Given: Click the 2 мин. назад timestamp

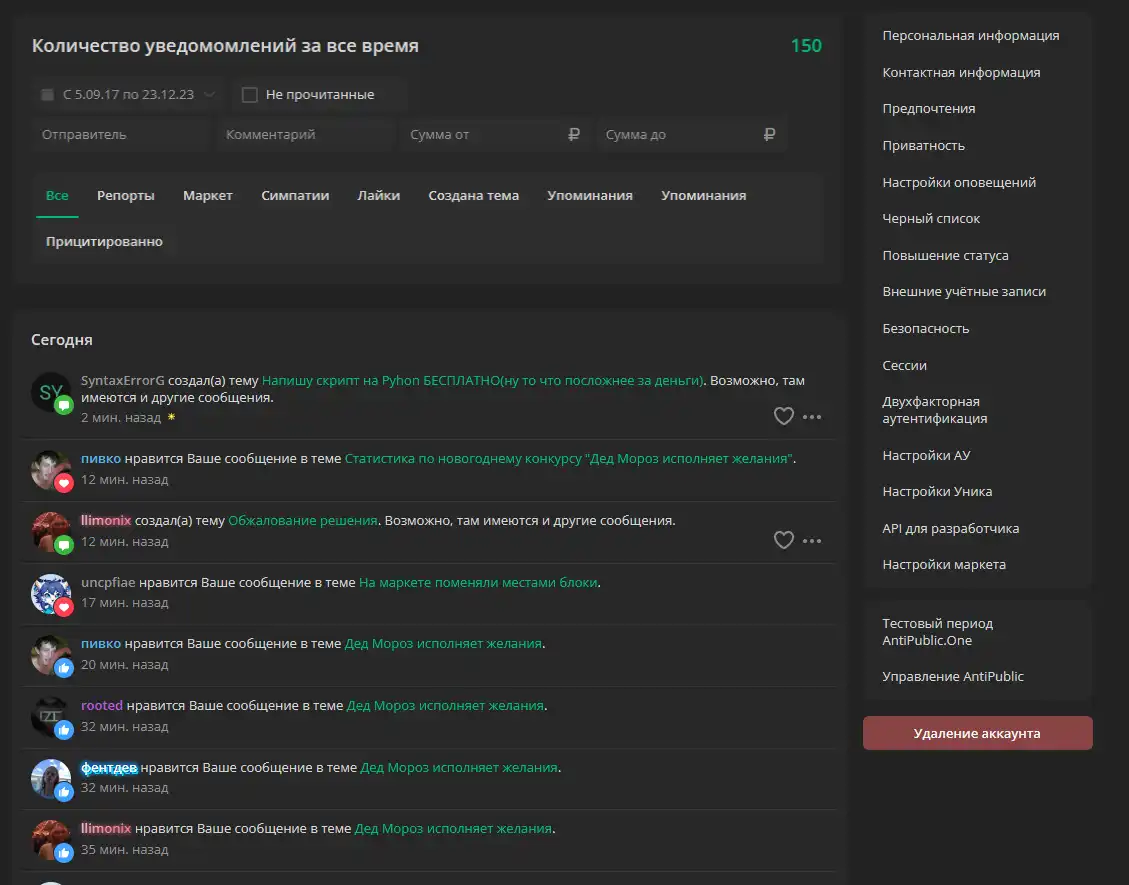Looking at the screenshot, I should (x=121, y=417).
